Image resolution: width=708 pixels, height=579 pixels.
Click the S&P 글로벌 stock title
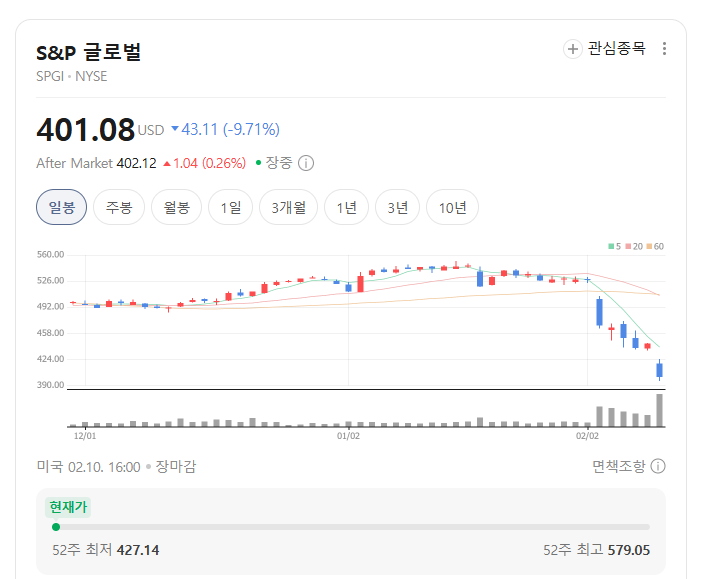[88, 52]
